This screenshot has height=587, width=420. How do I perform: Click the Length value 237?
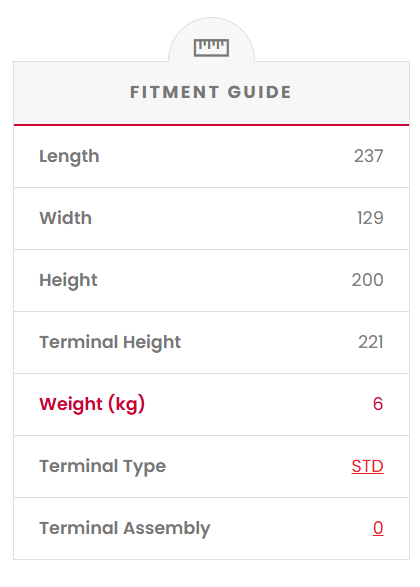[x=369, y=156]
